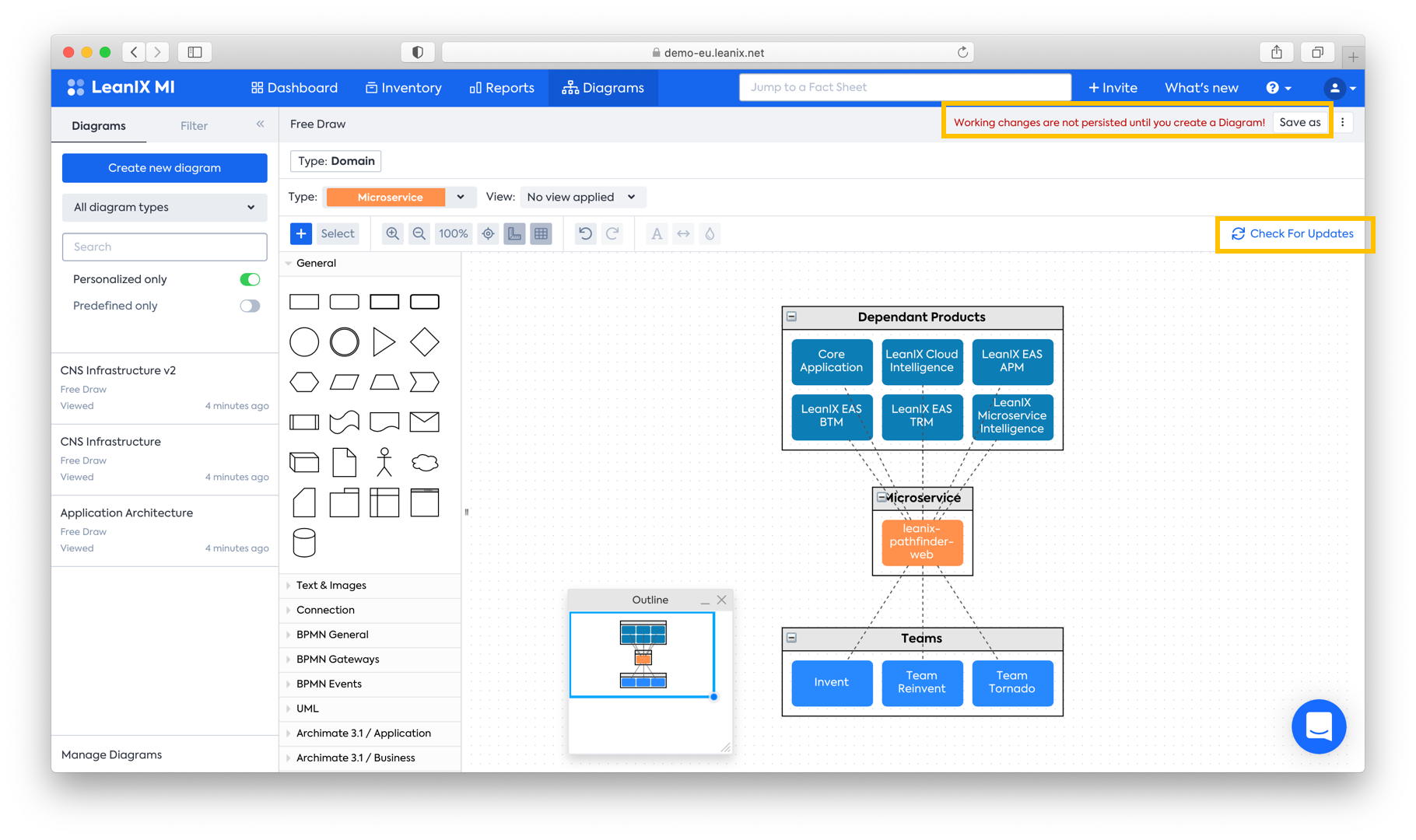1416x840 pixels.
Task: Click the Jump to a Fact Sheet field
Action: click(905, 87)
